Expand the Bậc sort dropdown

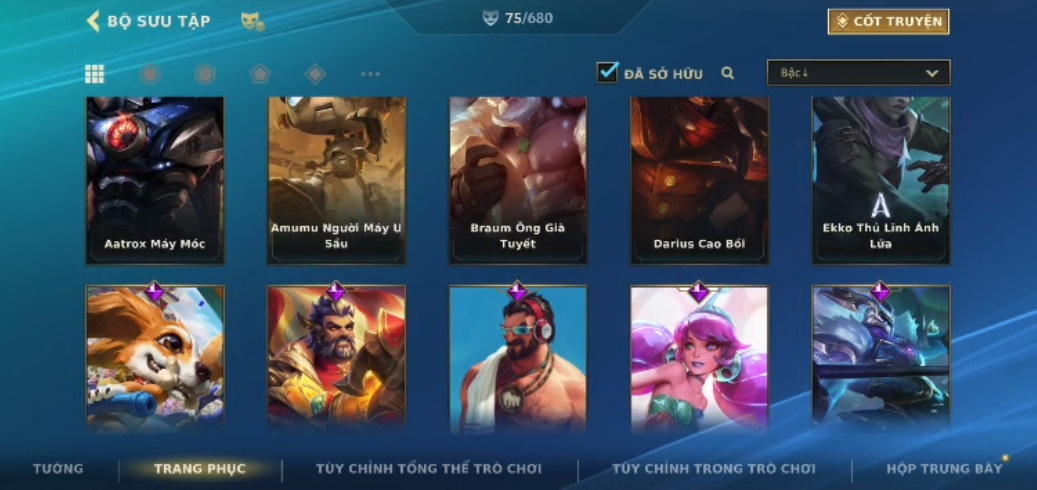click(858, 73)
